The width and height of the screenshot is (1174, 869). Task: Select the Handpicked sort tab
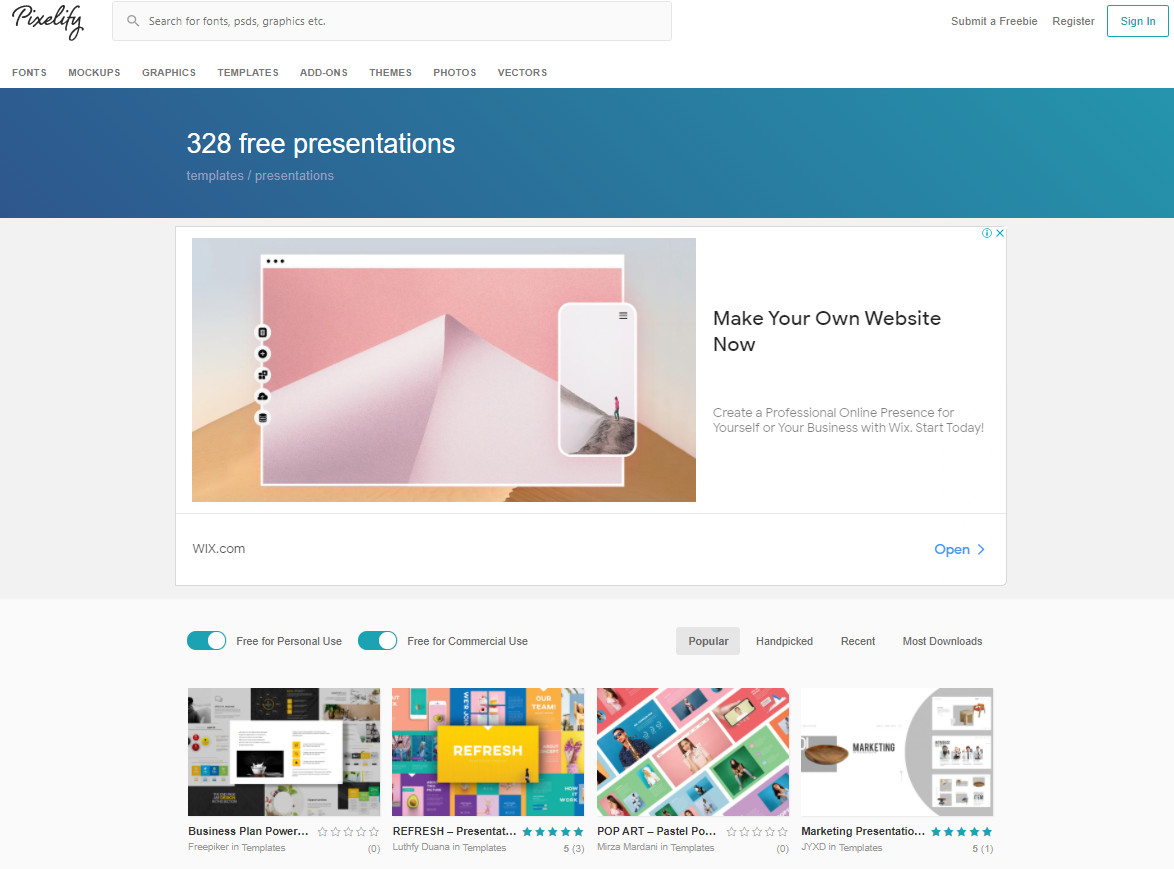(x=784, y=641)
